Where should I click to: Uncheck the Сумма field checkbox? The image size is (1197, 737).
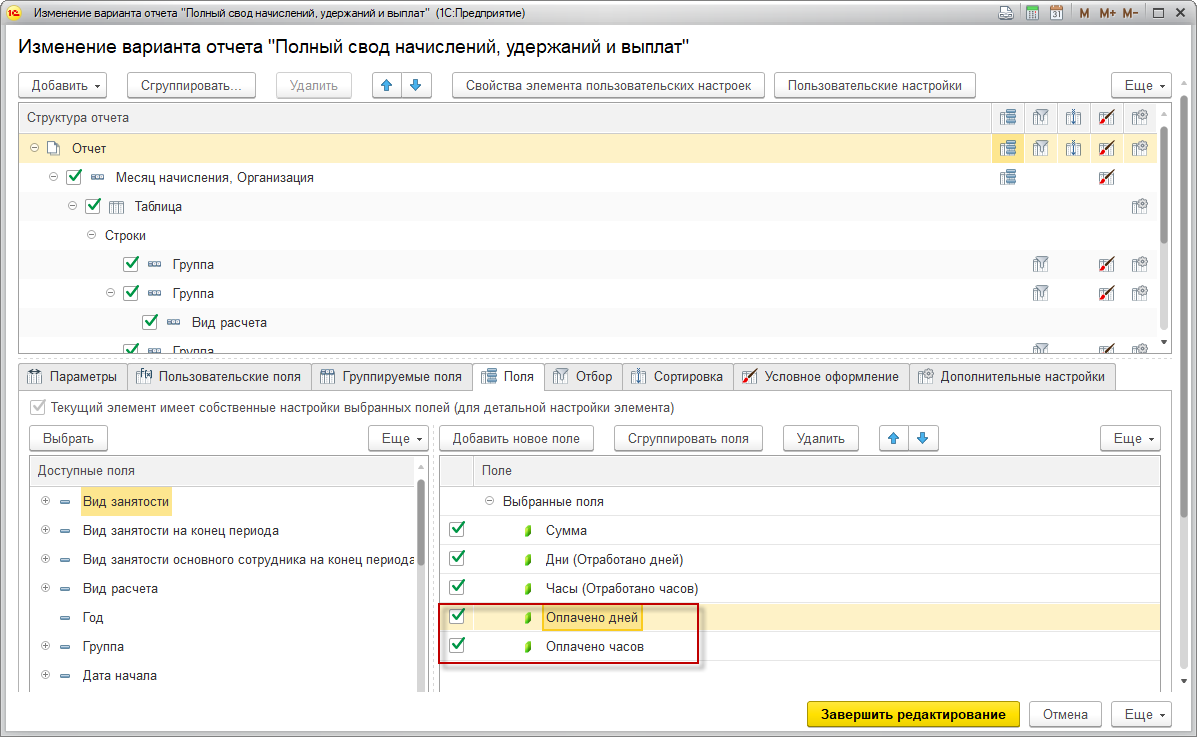pos(457,529)
